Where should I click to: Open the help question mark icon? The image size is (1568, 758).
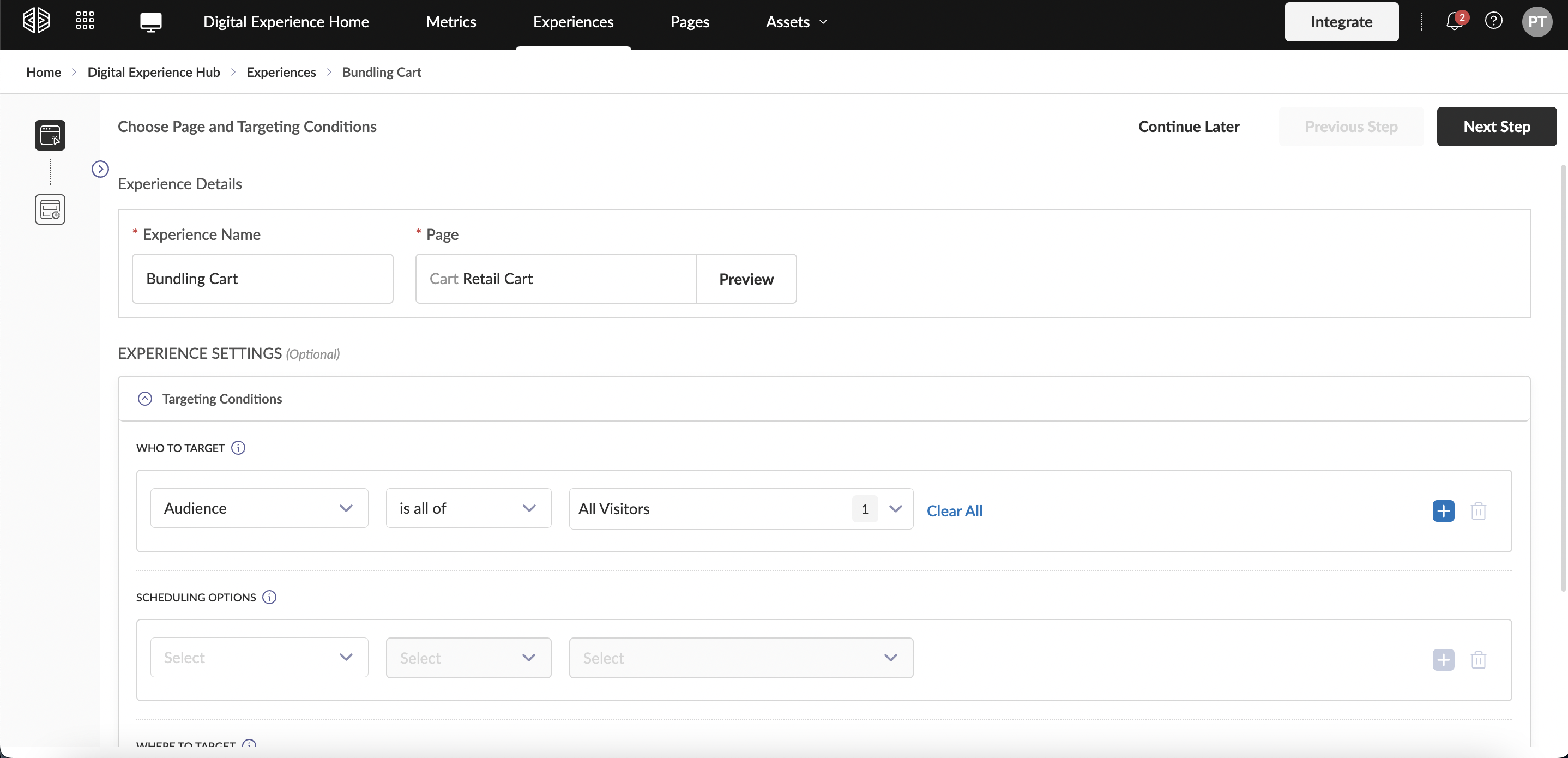[x=1493, y=21]
